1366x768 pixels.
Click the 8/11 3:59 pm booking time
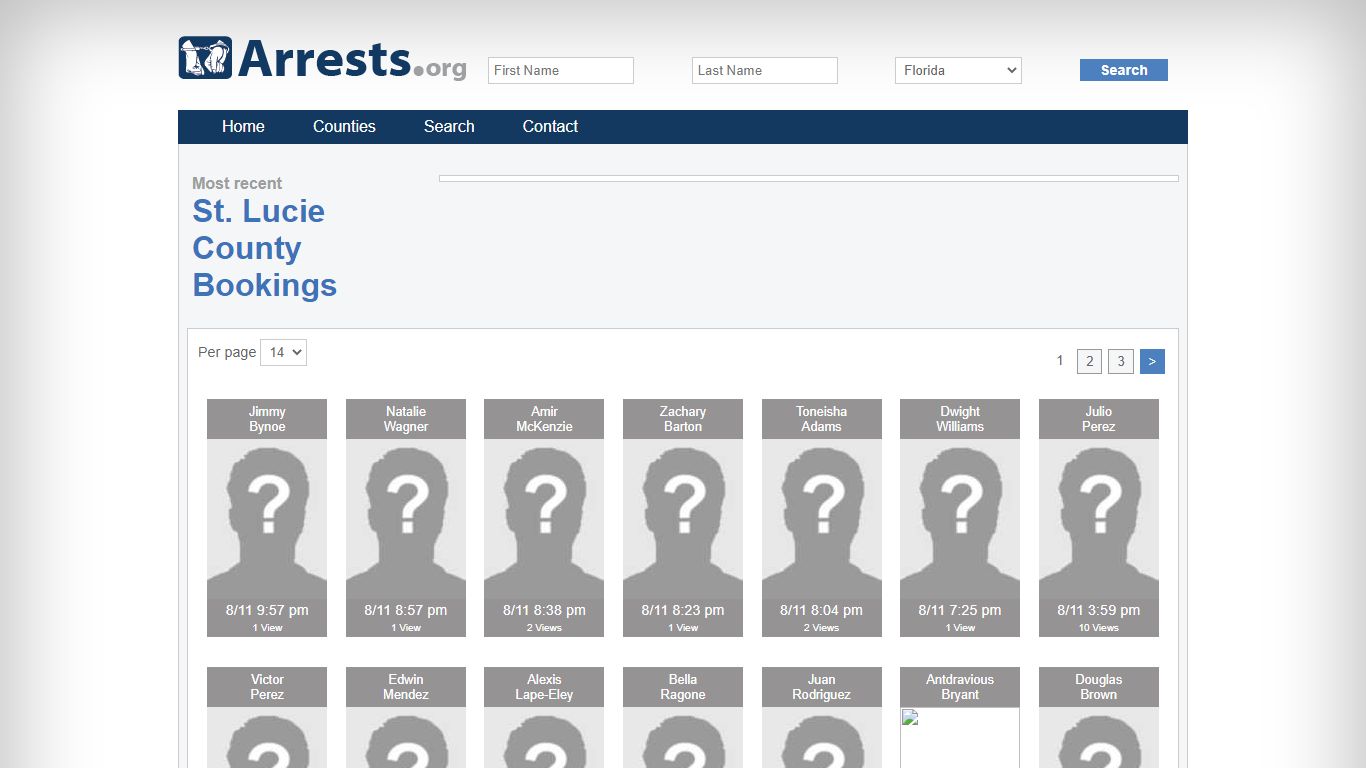click(1099, 610)
